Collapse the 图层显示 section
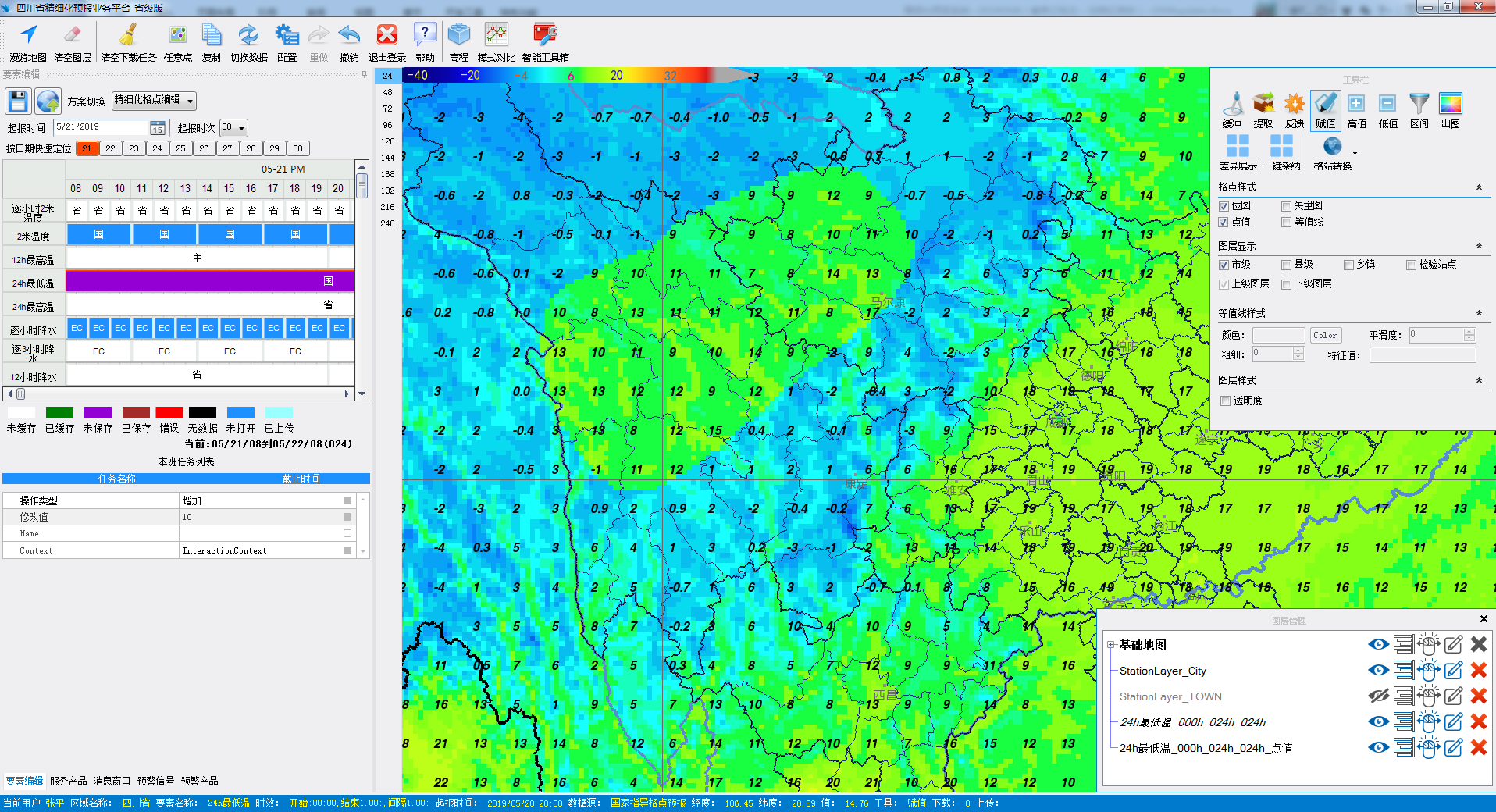Image resolution: width=1496 pixels, height=812 pixels. pyautogui.click(x=1479, y=246)
